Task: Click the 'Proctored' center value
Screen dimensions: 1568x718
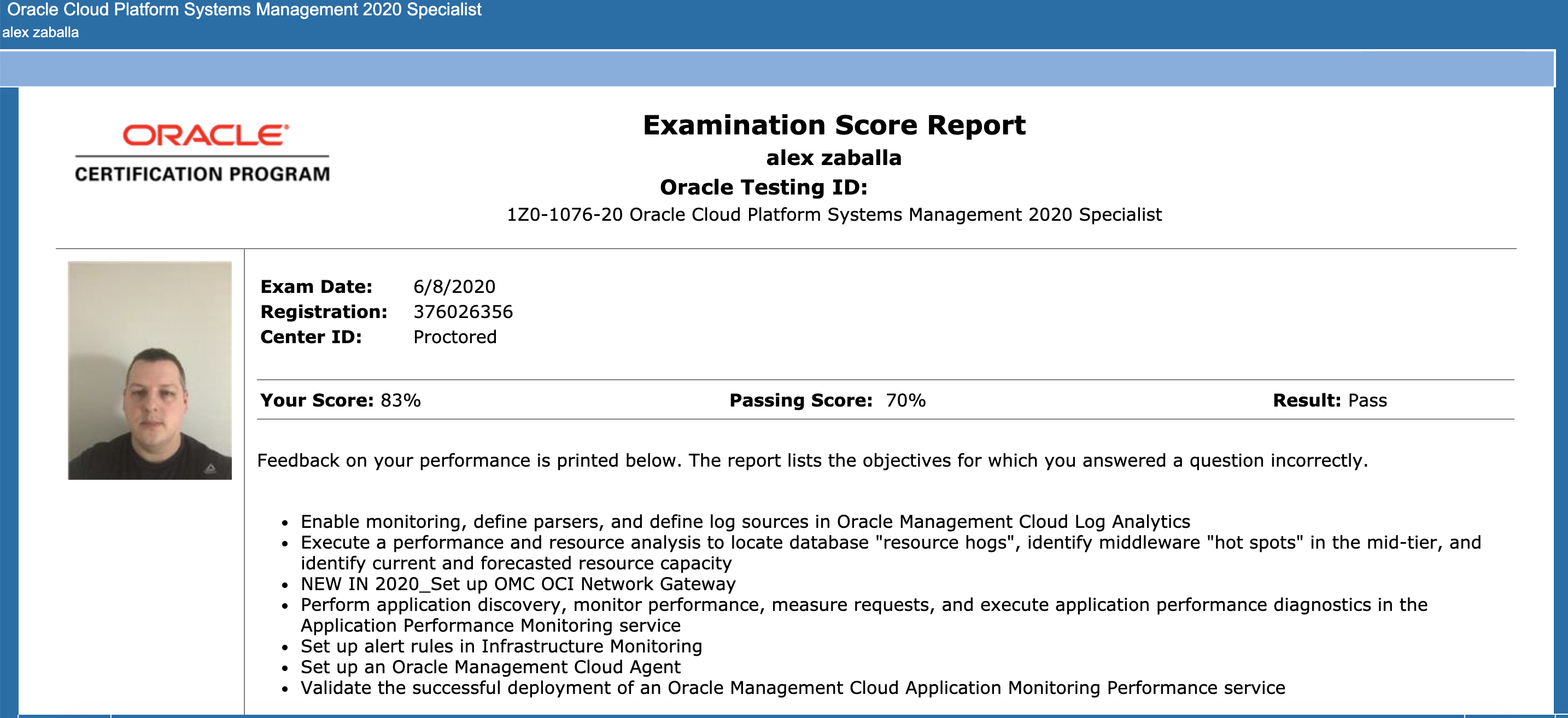Action: tap(455, 337)
